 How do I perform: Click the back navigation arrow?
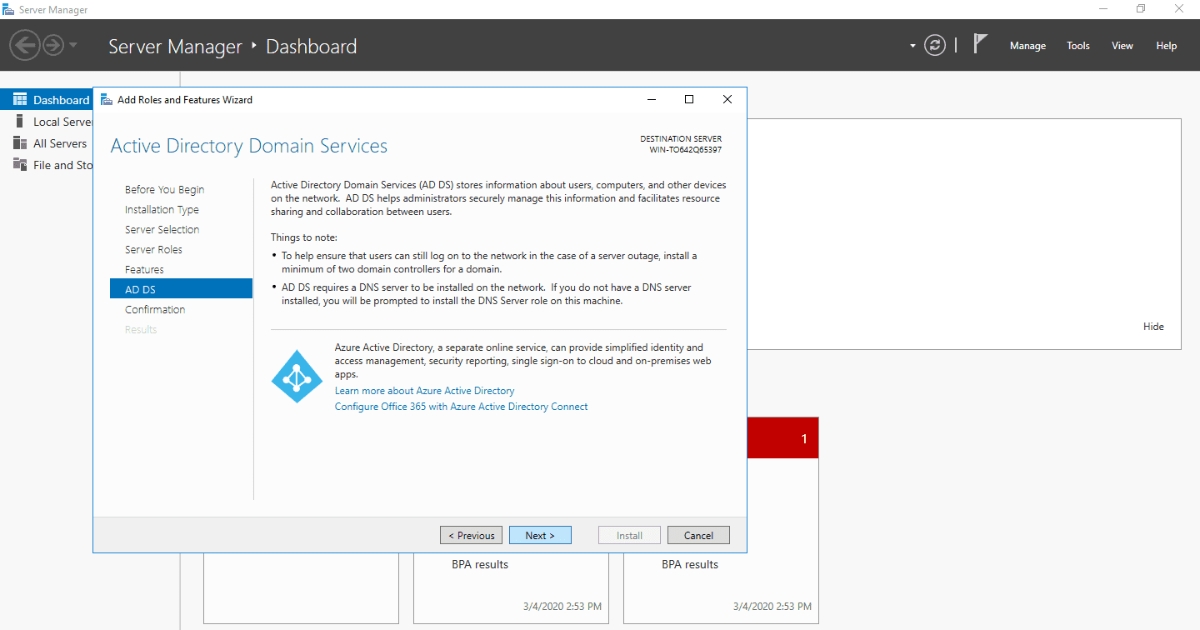pos(25,44)
